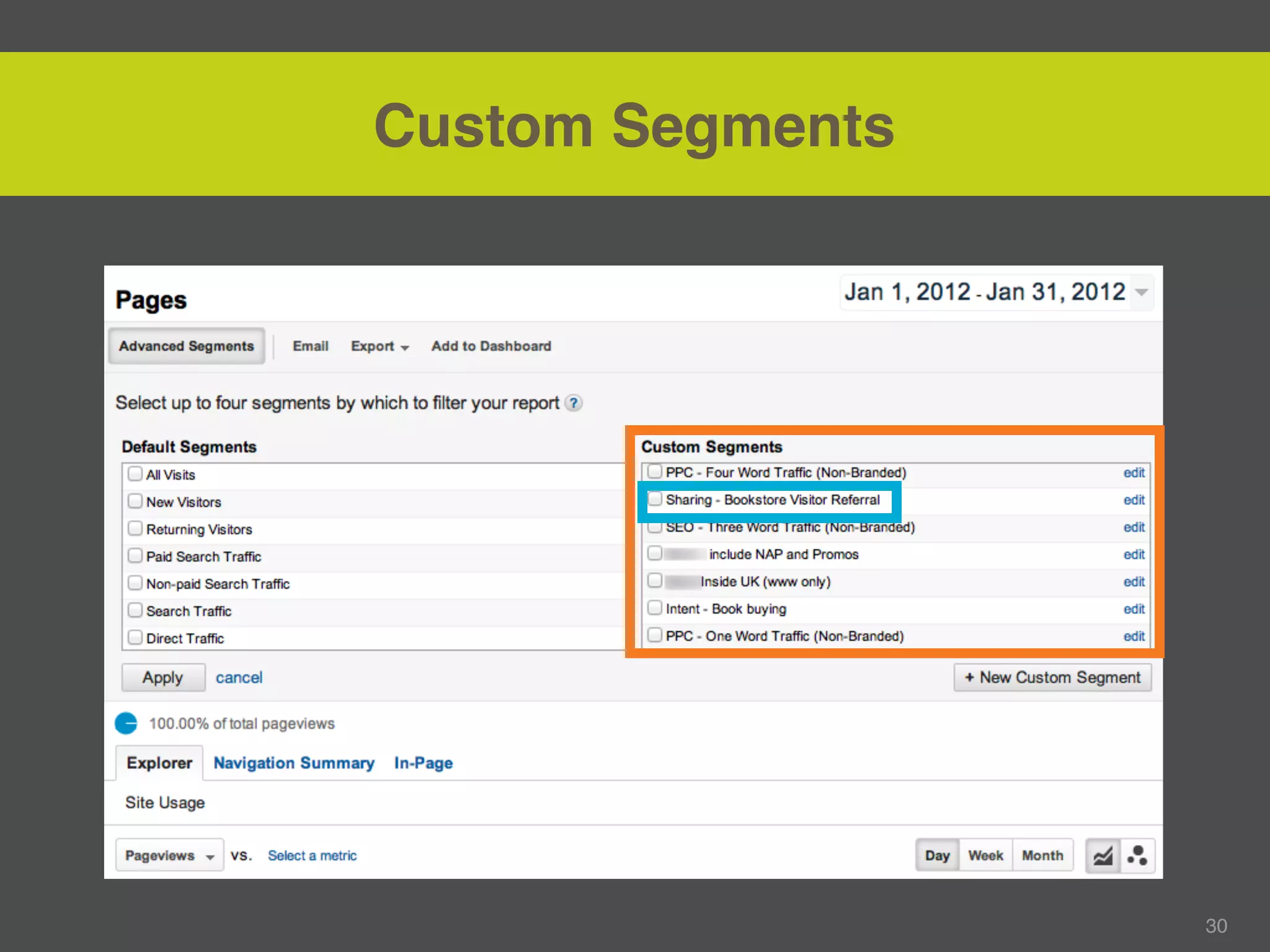Set graph granularity to Day
This screenshot has height=952, width=1270.
tap(938, 856)
